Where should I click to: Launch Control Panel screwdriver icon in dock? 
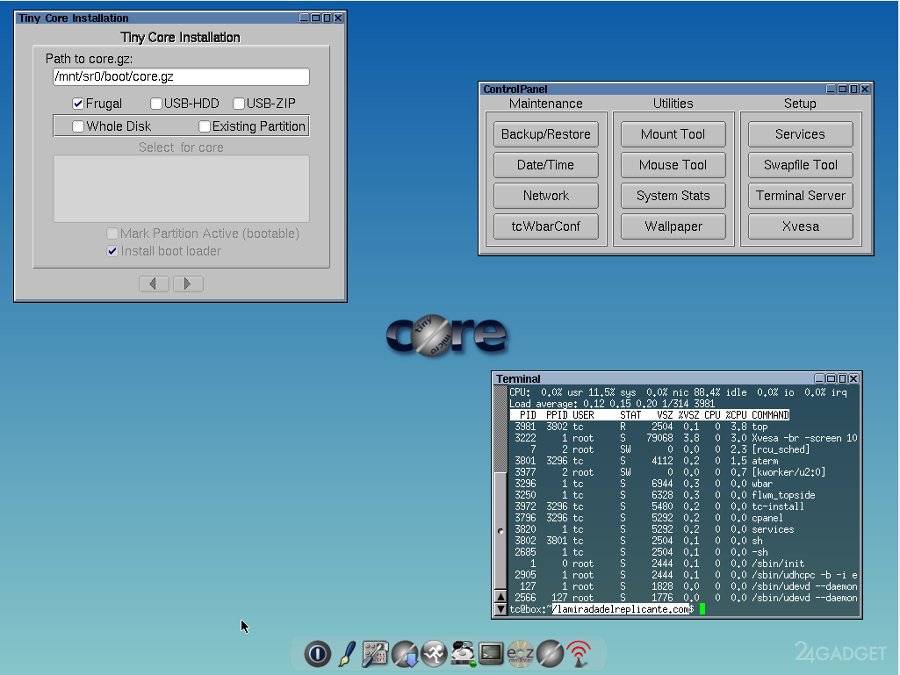point(375,654)
